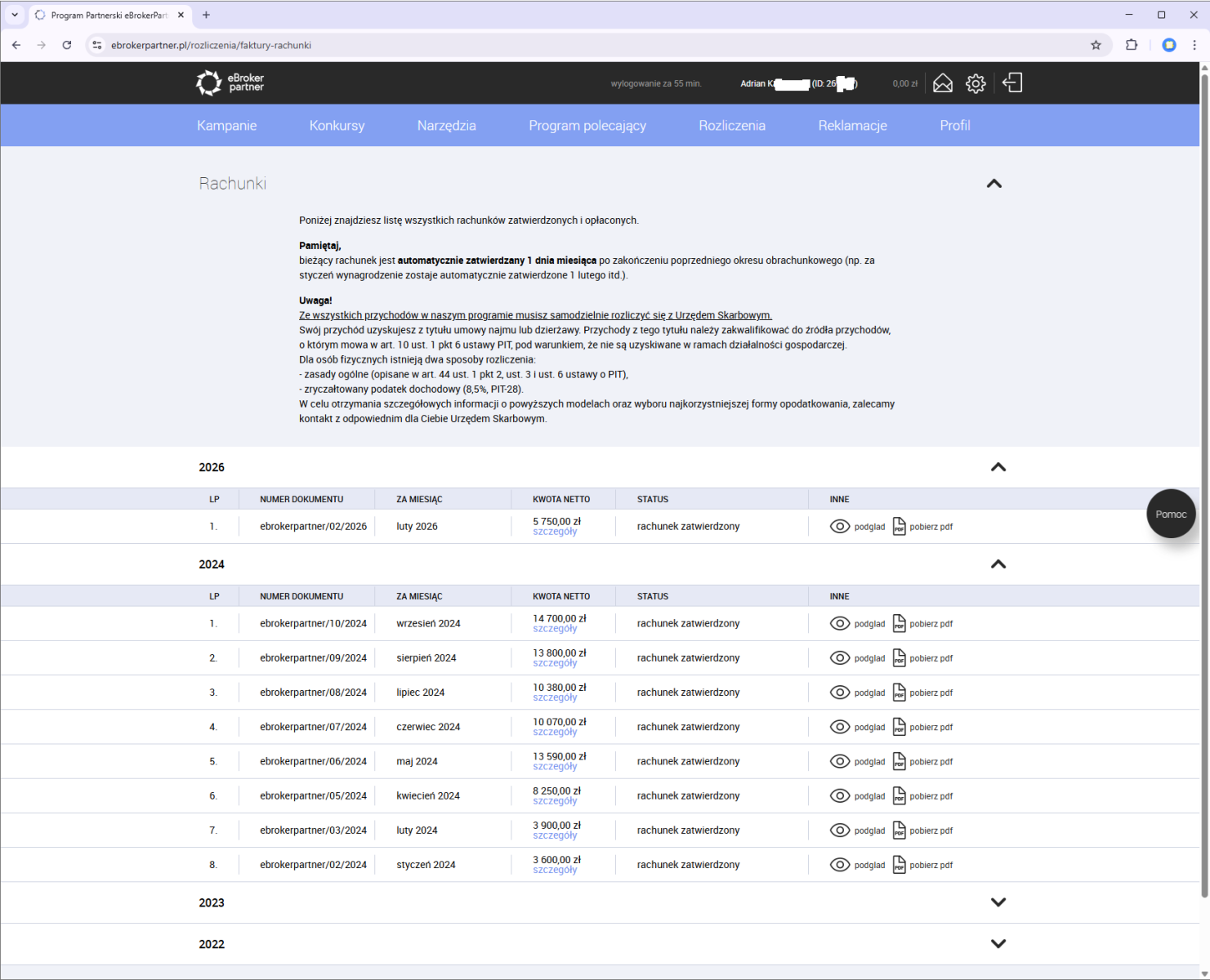Image resolution: width=1210 pixels, height=980 pixels.
Task: Collapse the Rachunki info panel
Action: [x=993, y=184]
